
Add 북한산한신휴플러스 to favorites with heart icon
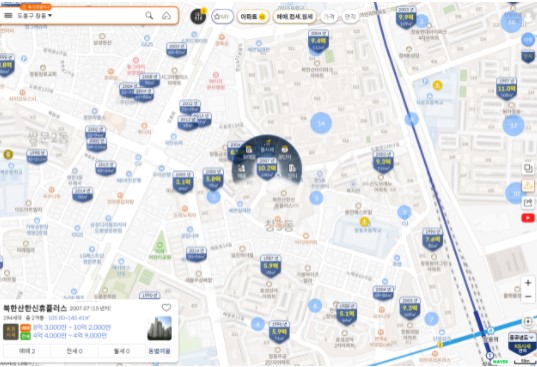(x=166, y=308)
